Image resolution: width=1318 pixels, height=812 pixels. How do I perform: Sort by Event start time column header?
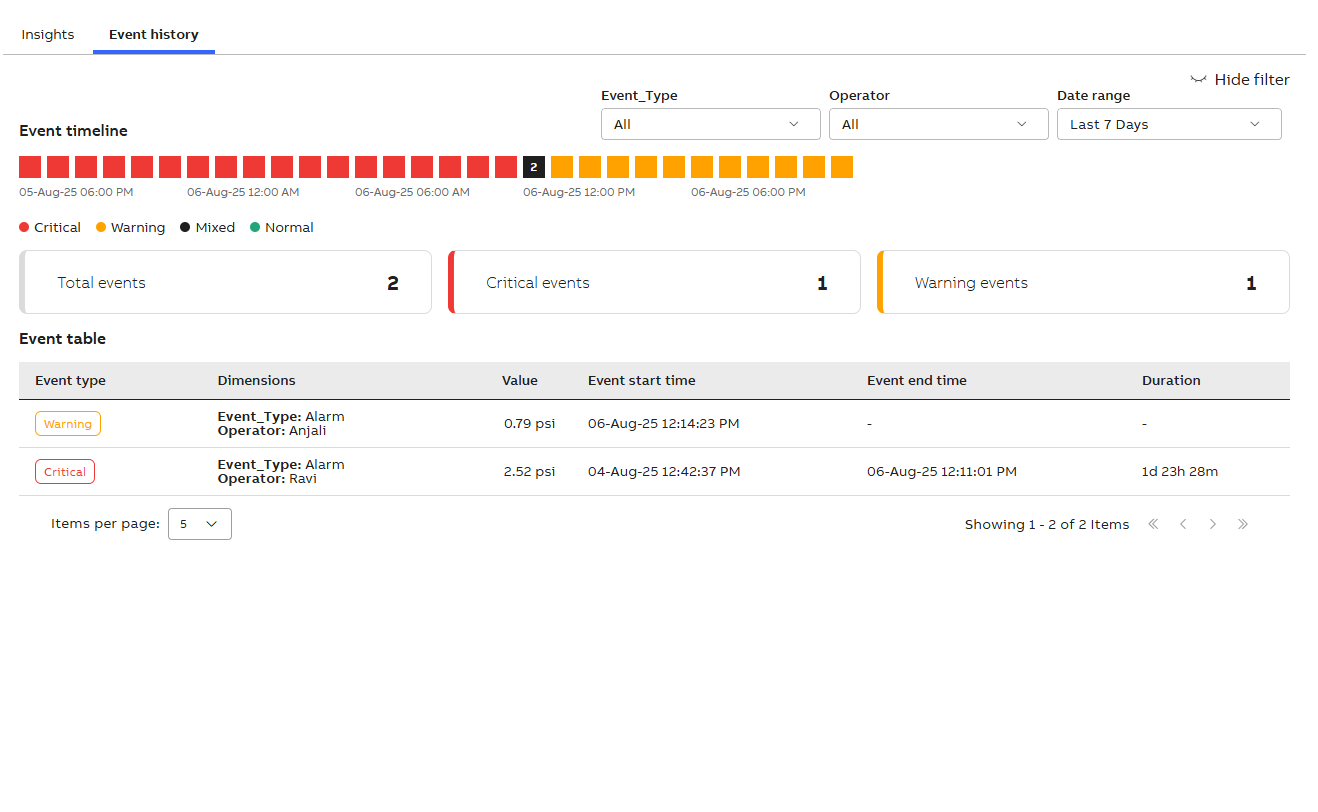(641, 381)
